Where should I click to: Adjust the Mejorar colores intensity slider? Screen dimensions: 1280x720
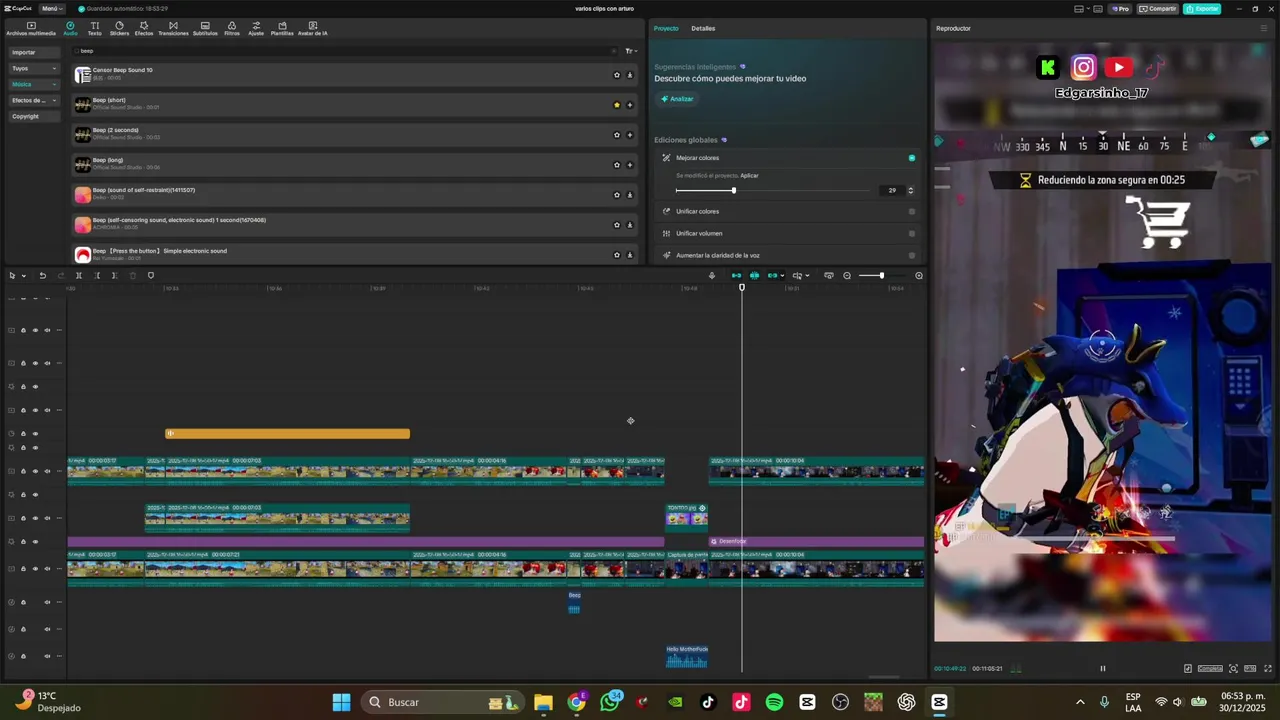772,190
